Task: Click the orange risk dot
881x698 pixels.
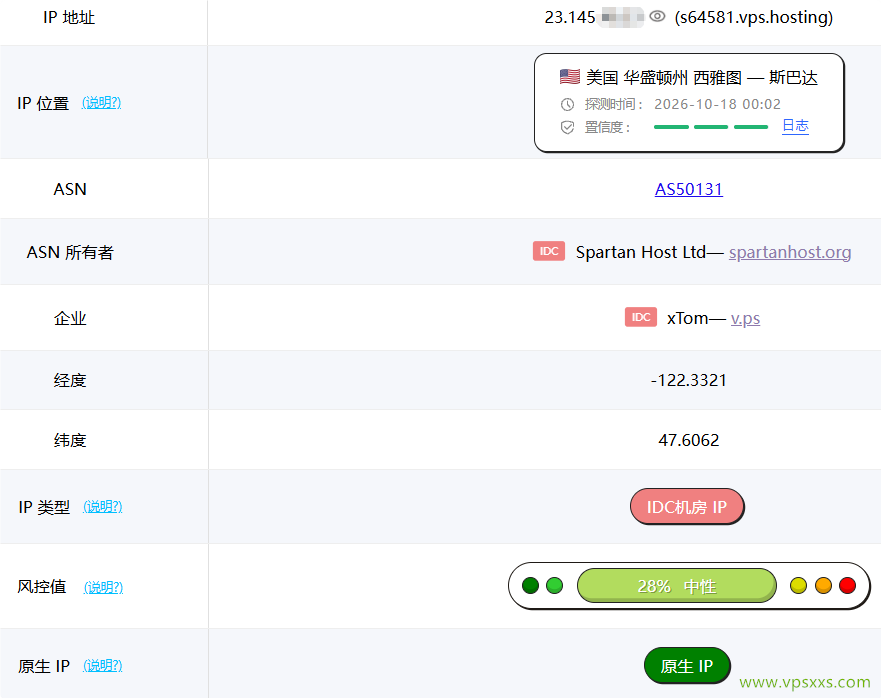Action: pyautogui.click(x=823, y=586)
